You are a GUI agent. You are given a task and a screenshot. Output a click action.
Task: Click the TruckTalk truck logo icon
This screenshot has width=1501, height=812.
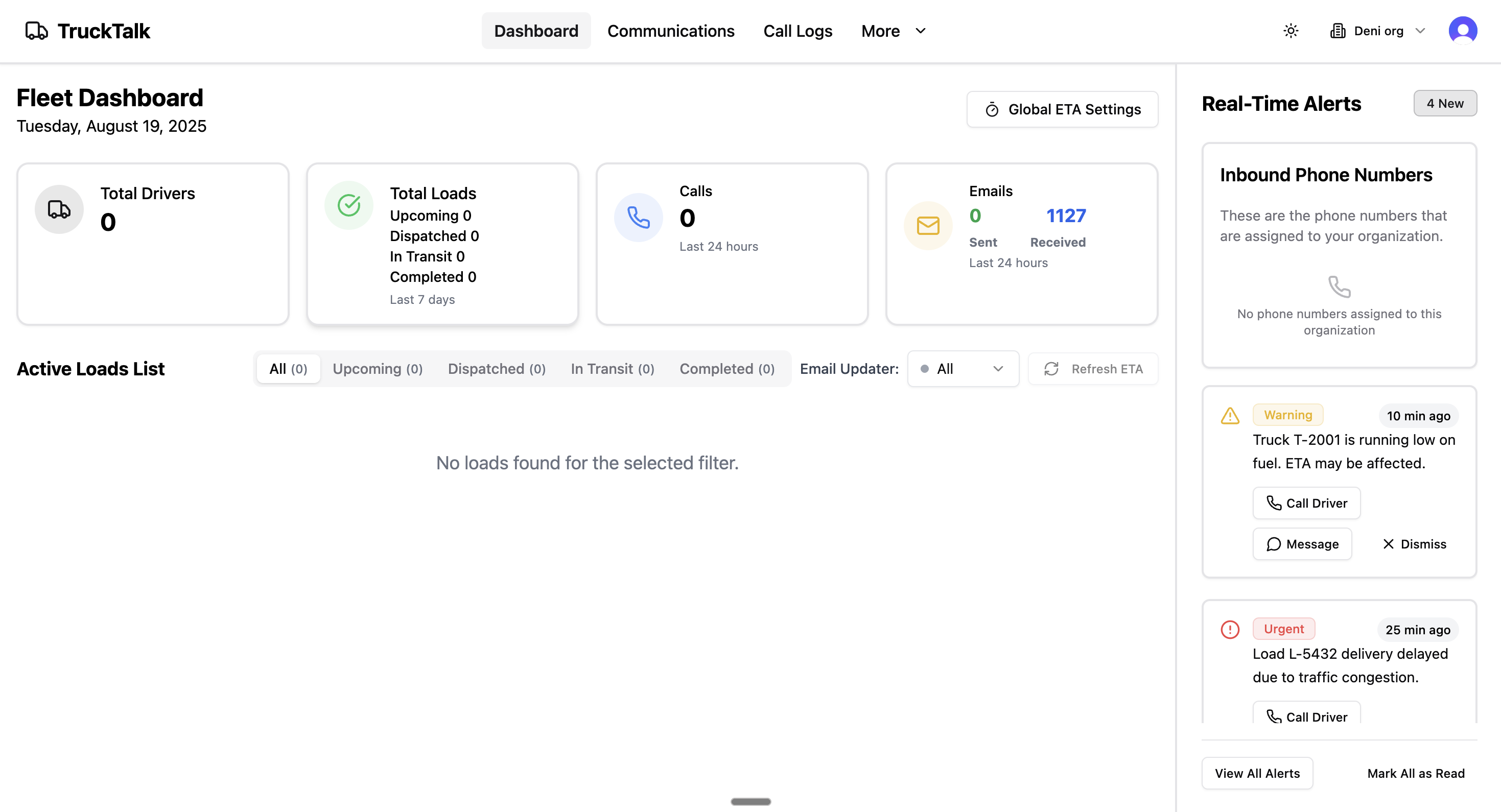(36, 31)
